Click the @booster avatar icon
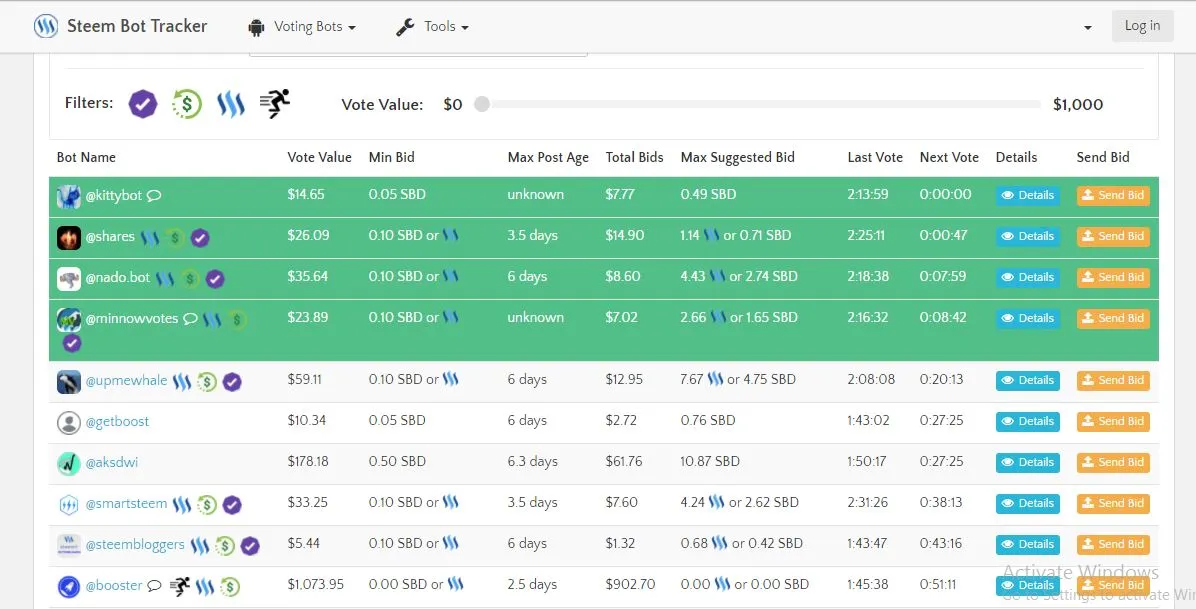Screen dimensions: 1196x609 click(69, 587)
